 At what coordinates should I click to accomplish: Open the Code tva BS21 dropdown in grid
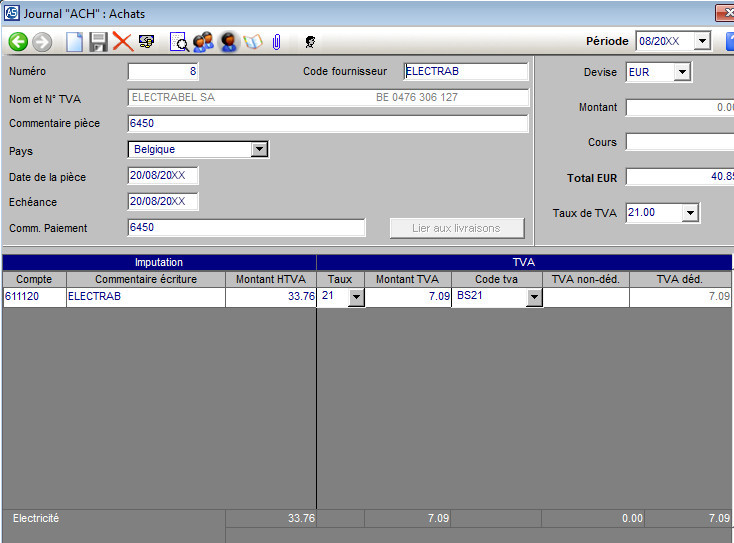click(534, 298)
